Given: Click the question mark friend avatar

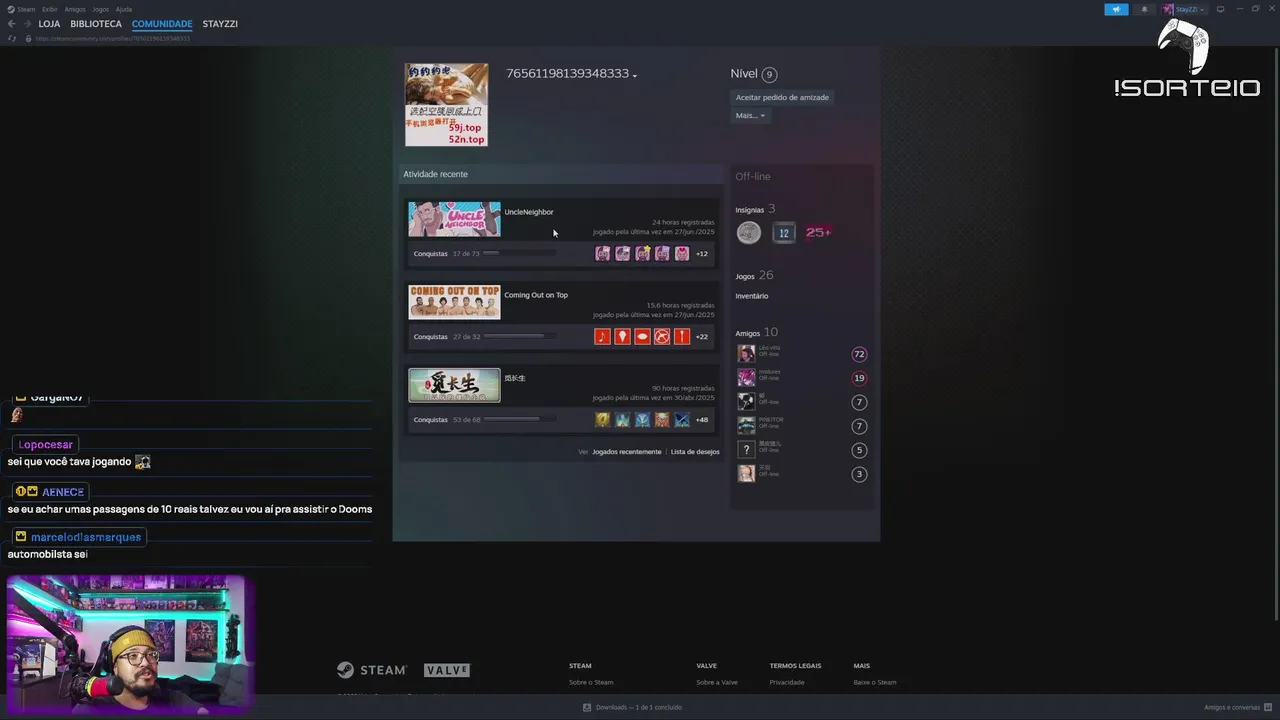Looking at the screenshot, I should pyautogui.click(x=746, y=450).
